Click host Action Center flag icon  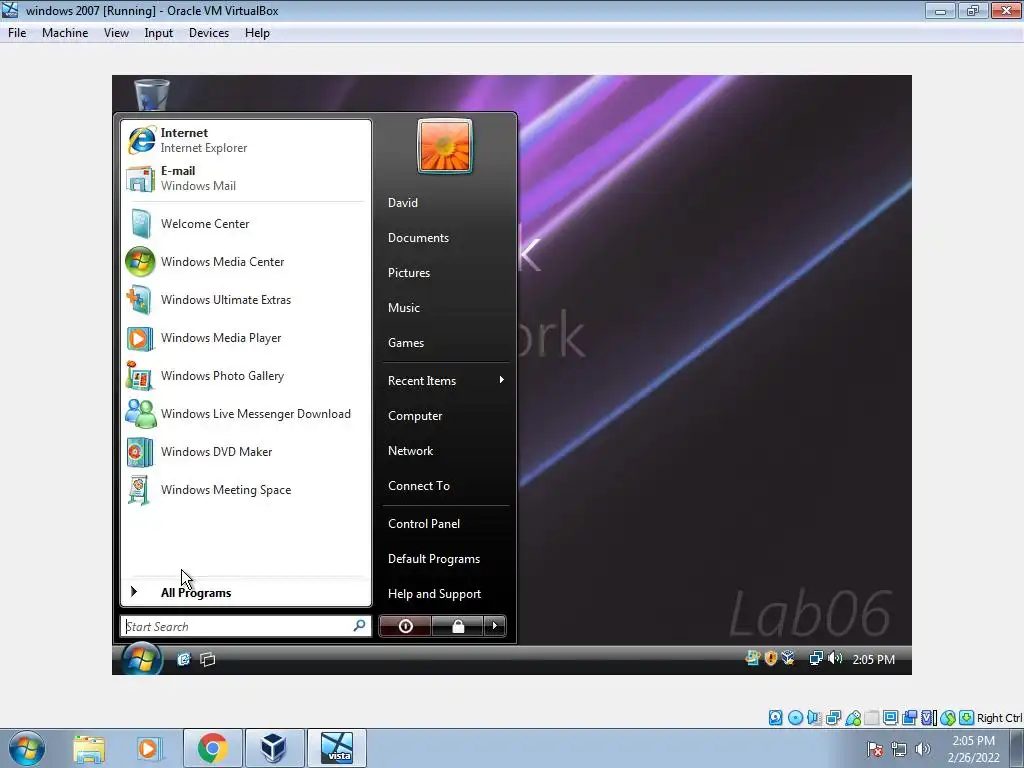[875, 749]
